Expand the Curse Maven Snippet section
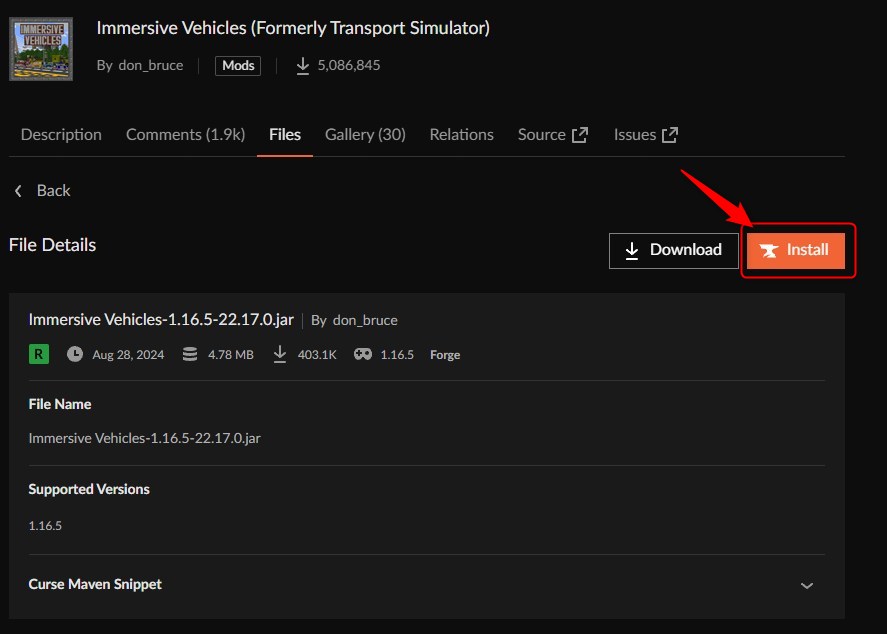 pos(427,585)
